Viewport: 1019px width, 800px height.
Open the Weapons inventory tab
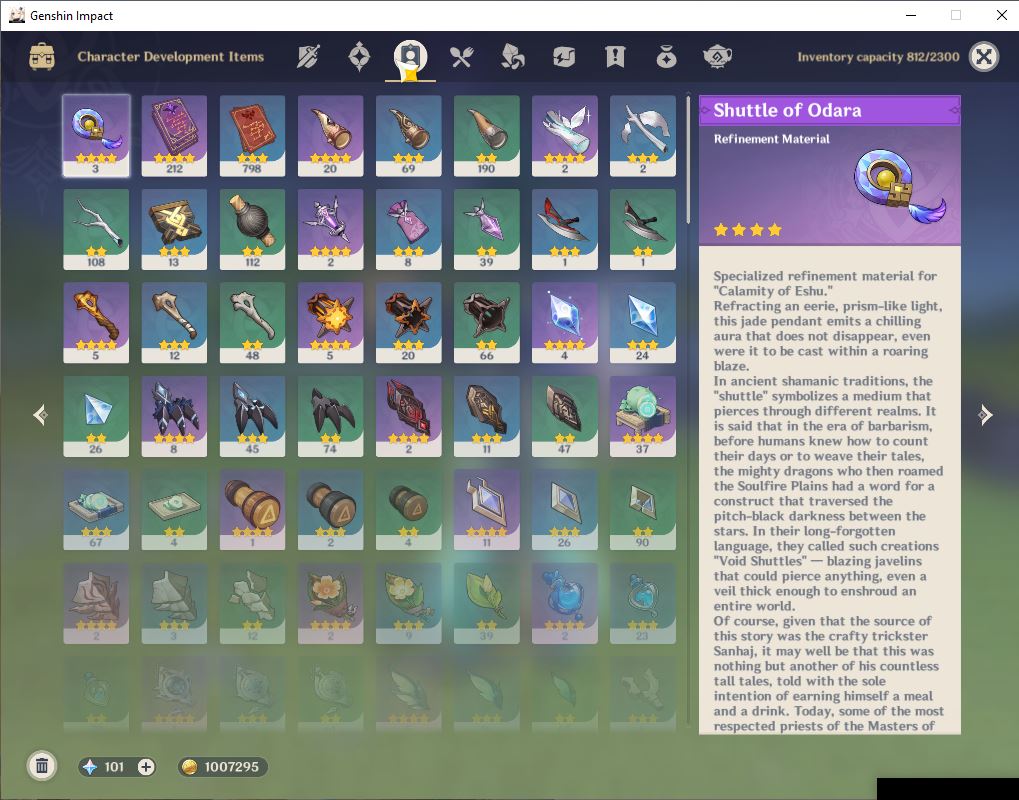[308, 57]
